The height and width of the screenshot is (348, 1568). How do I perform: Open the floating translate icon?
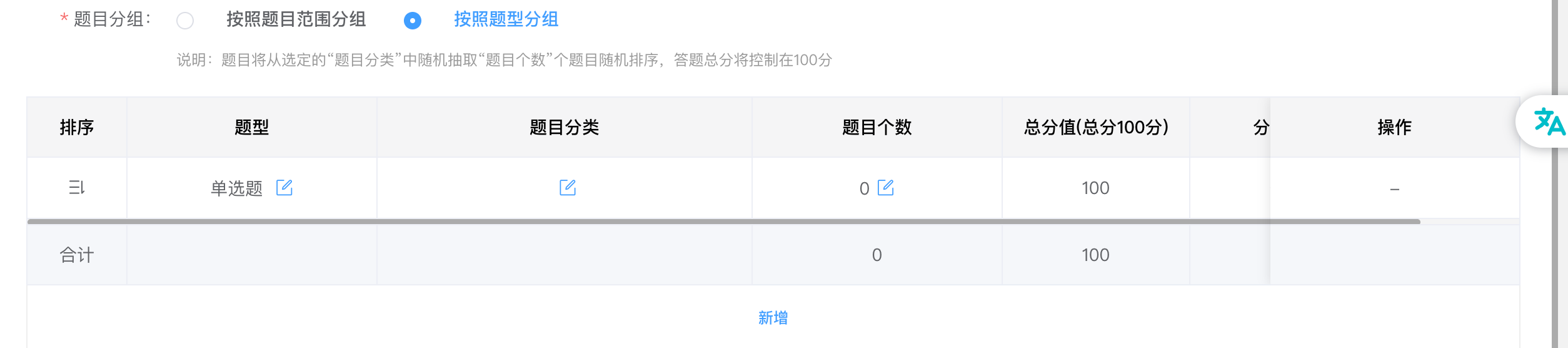[1548, 121]
